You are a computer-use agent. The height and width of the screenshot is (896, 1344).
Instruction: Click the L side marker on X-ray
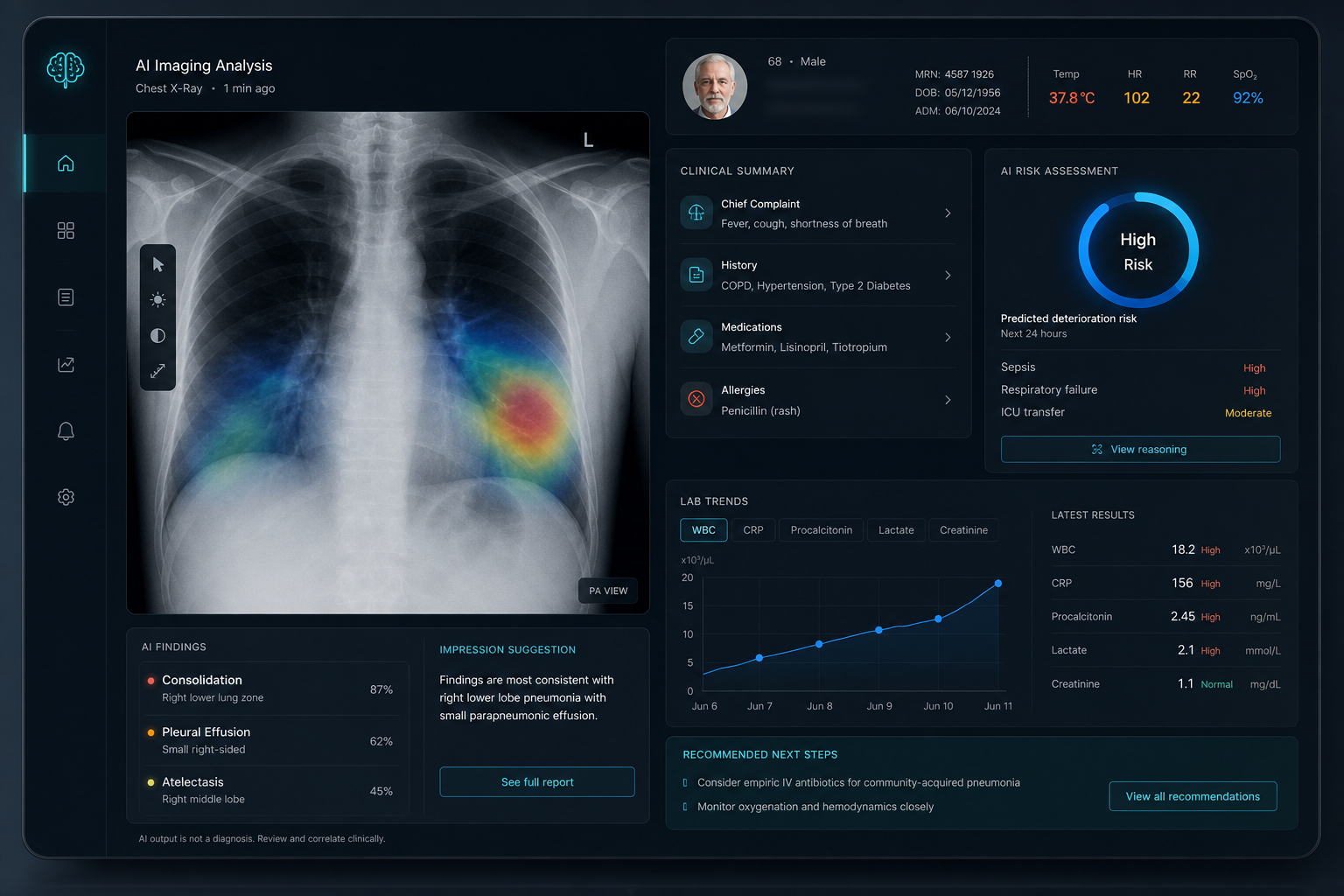click(588, 140)
